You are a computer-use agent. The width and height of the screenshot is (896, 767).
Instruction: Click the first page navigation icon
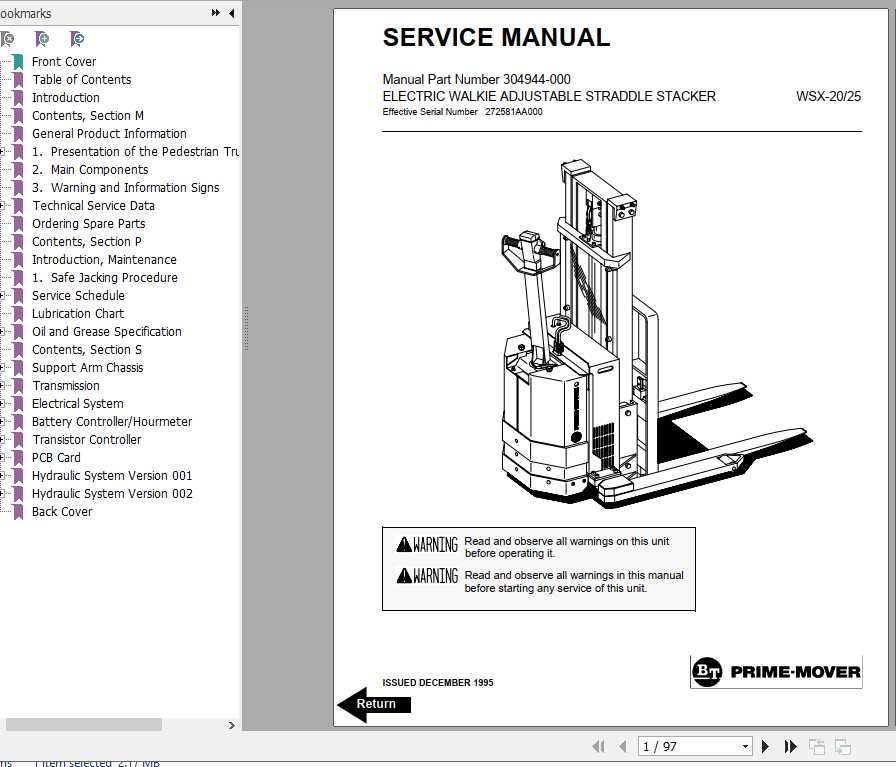[598, 746]
